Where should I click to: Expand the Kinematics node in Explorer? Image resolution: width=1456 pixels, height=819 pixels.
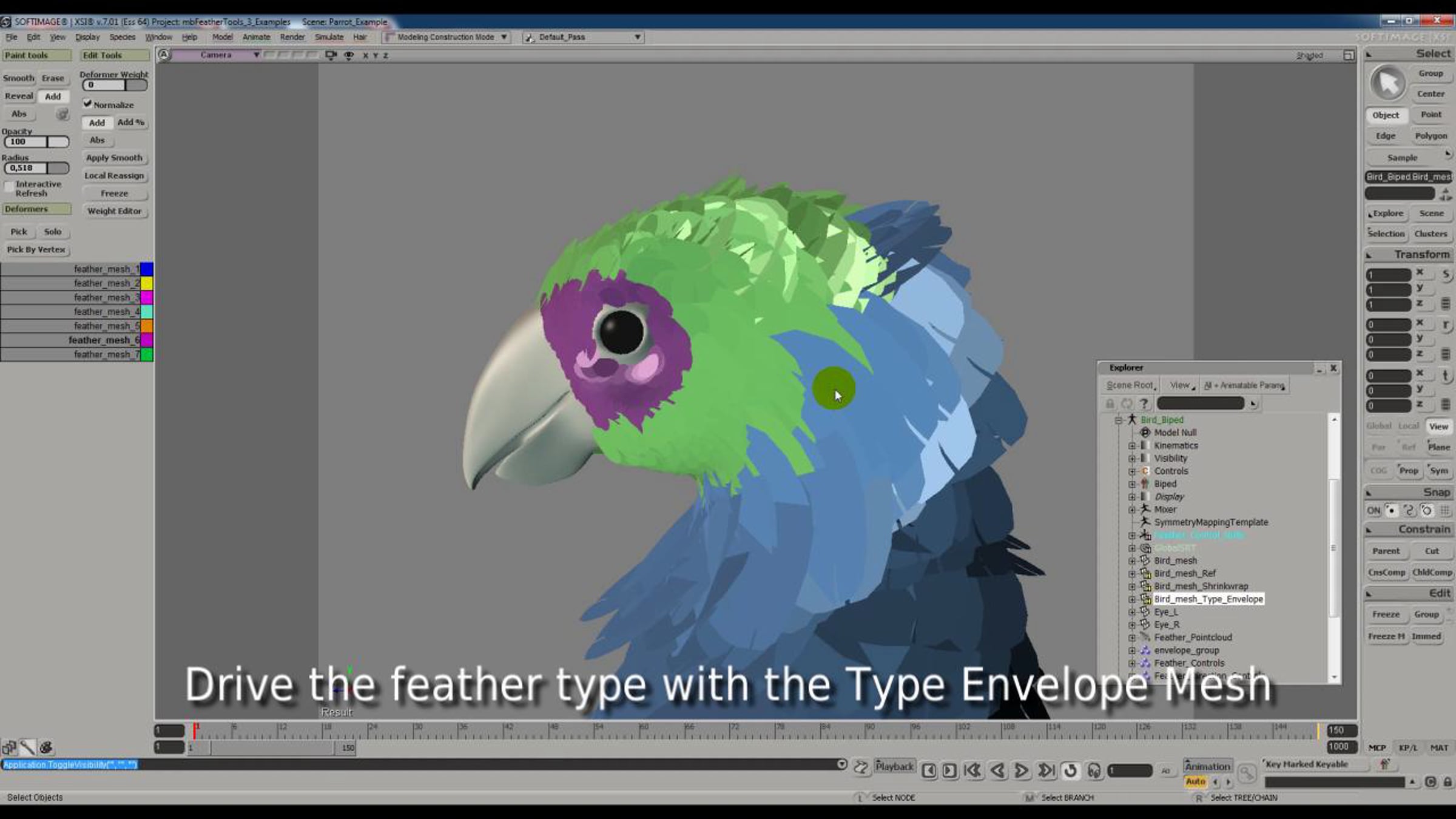click(1131, 446)
